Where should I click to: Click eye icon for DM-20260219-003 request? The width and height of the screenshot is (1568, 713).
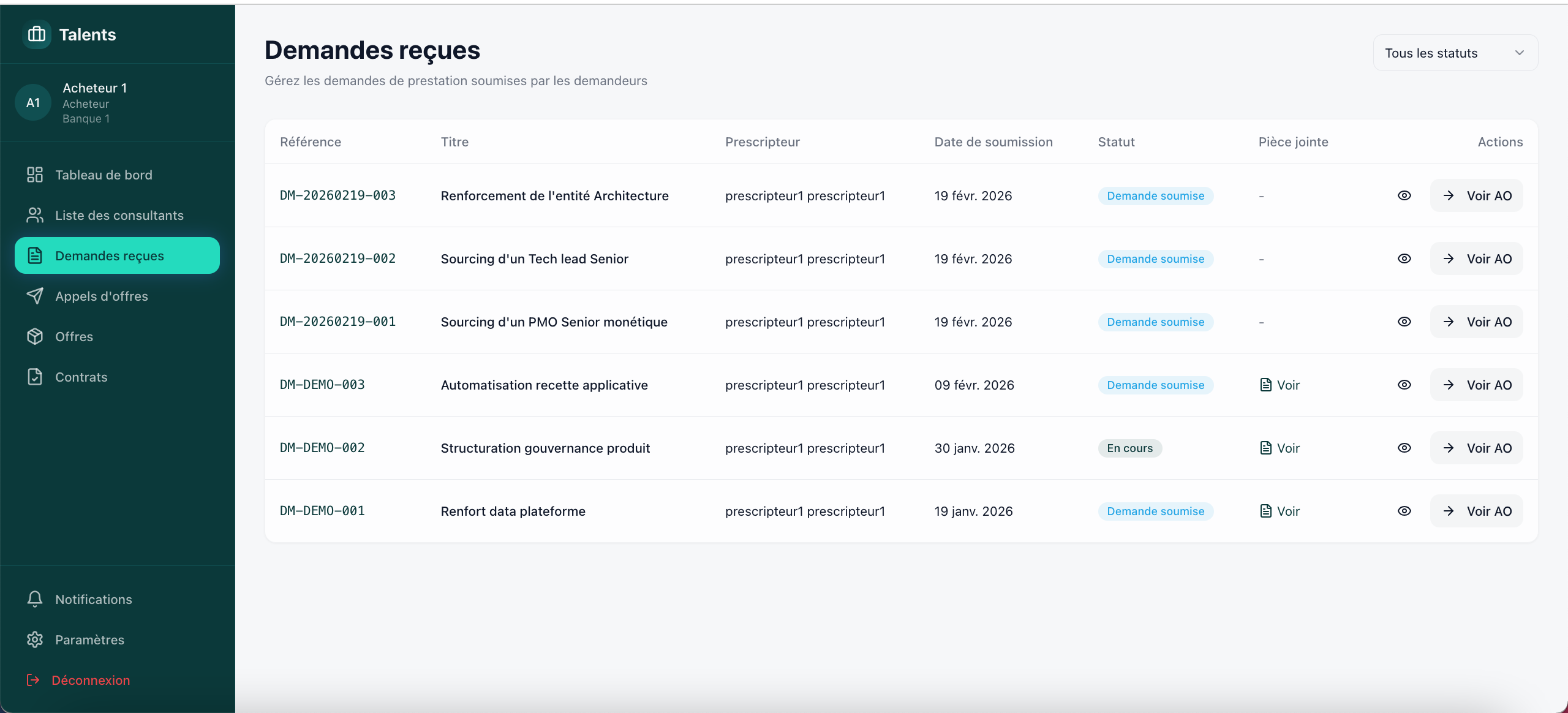point(1404,195)
